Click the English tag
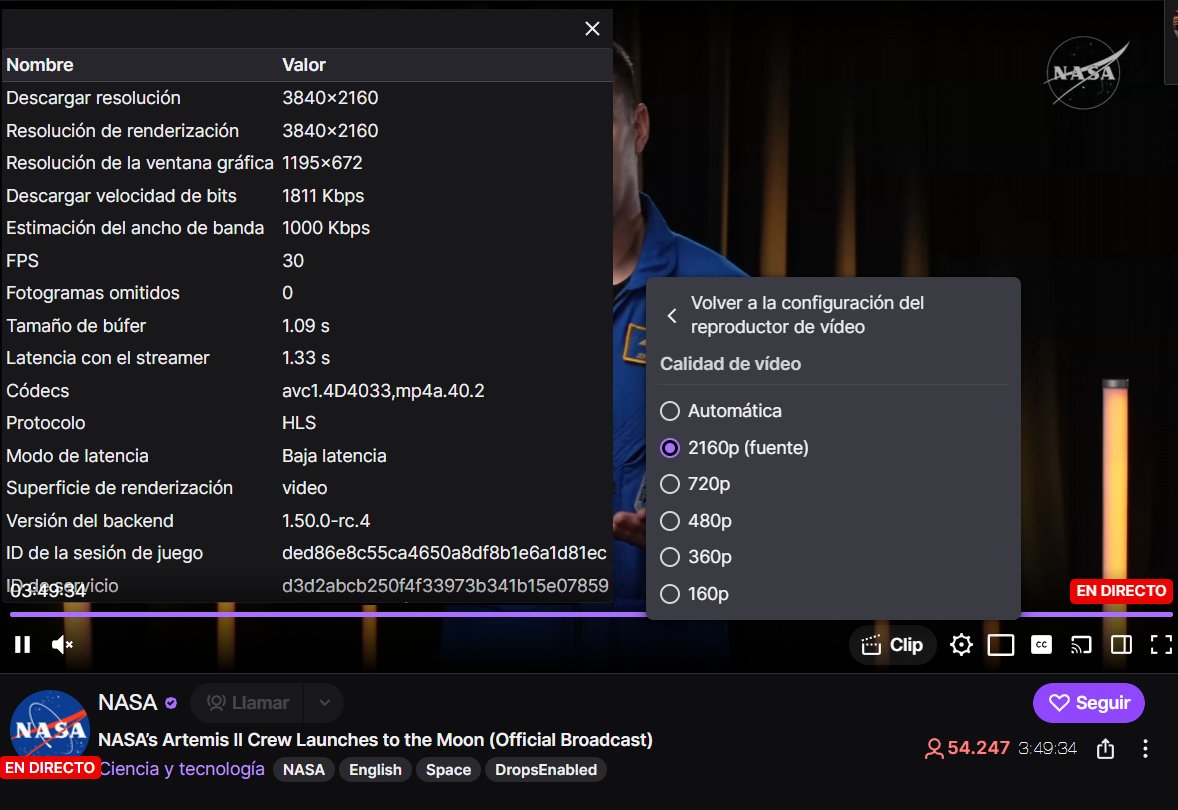 pyautogui.click(x=375, y=770)
